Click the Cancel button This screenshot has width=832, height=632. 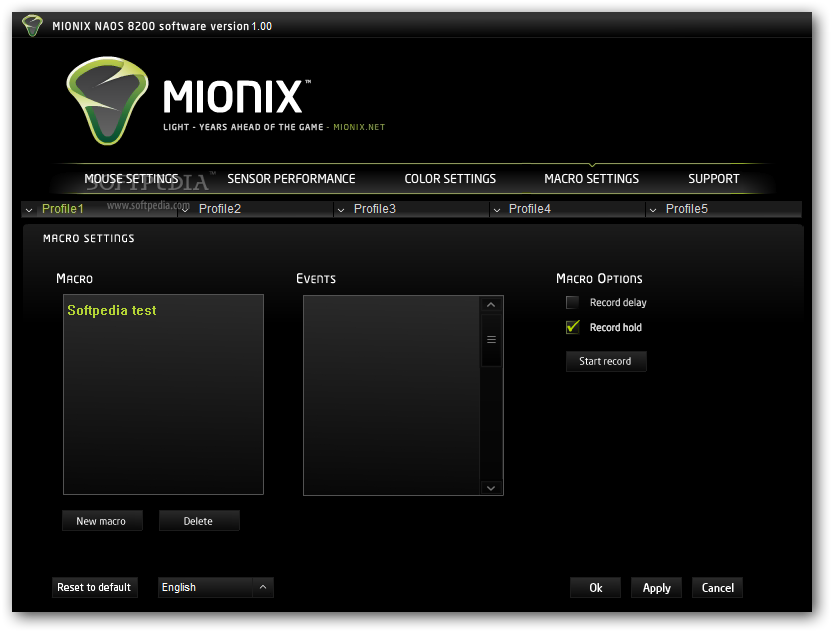point(717,588)
